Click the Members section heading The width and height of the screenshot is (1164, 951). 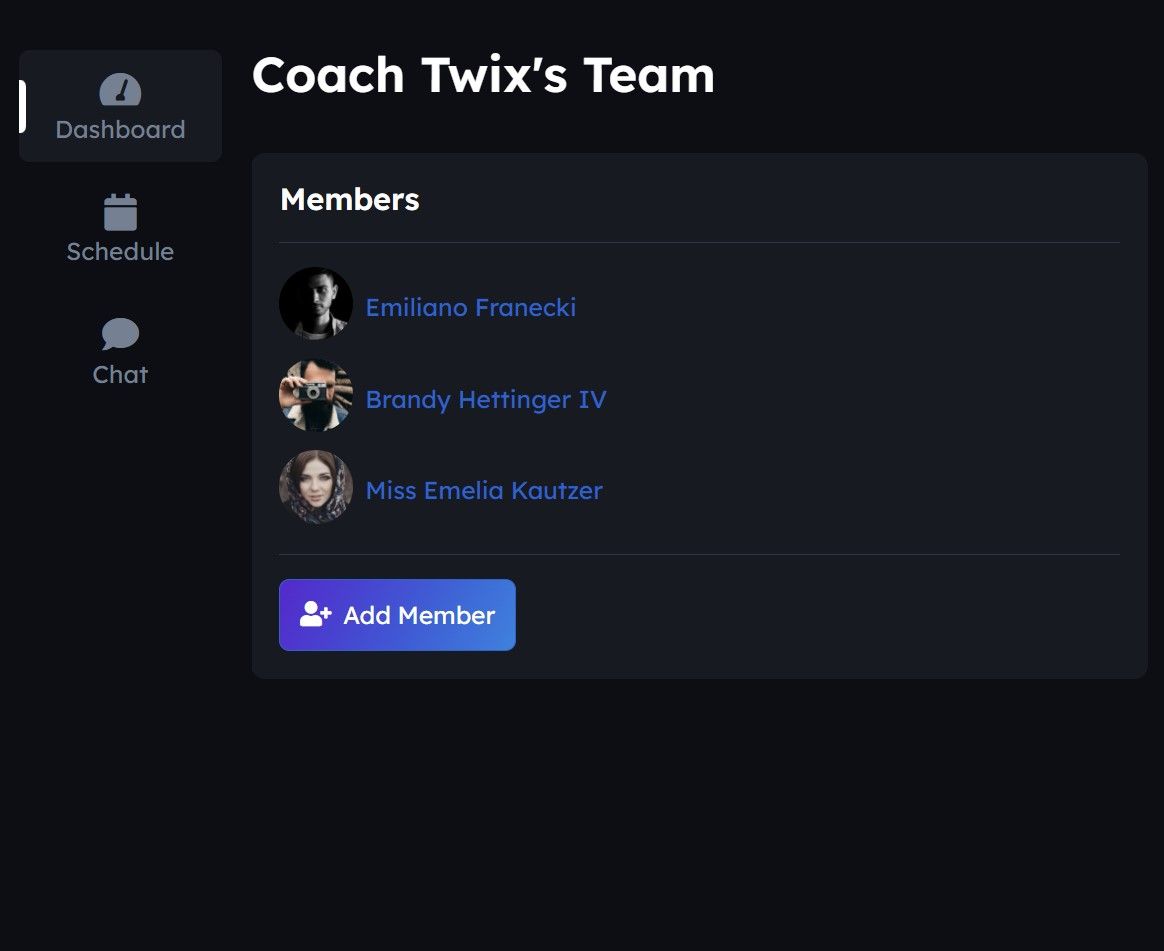coord(349,200)
